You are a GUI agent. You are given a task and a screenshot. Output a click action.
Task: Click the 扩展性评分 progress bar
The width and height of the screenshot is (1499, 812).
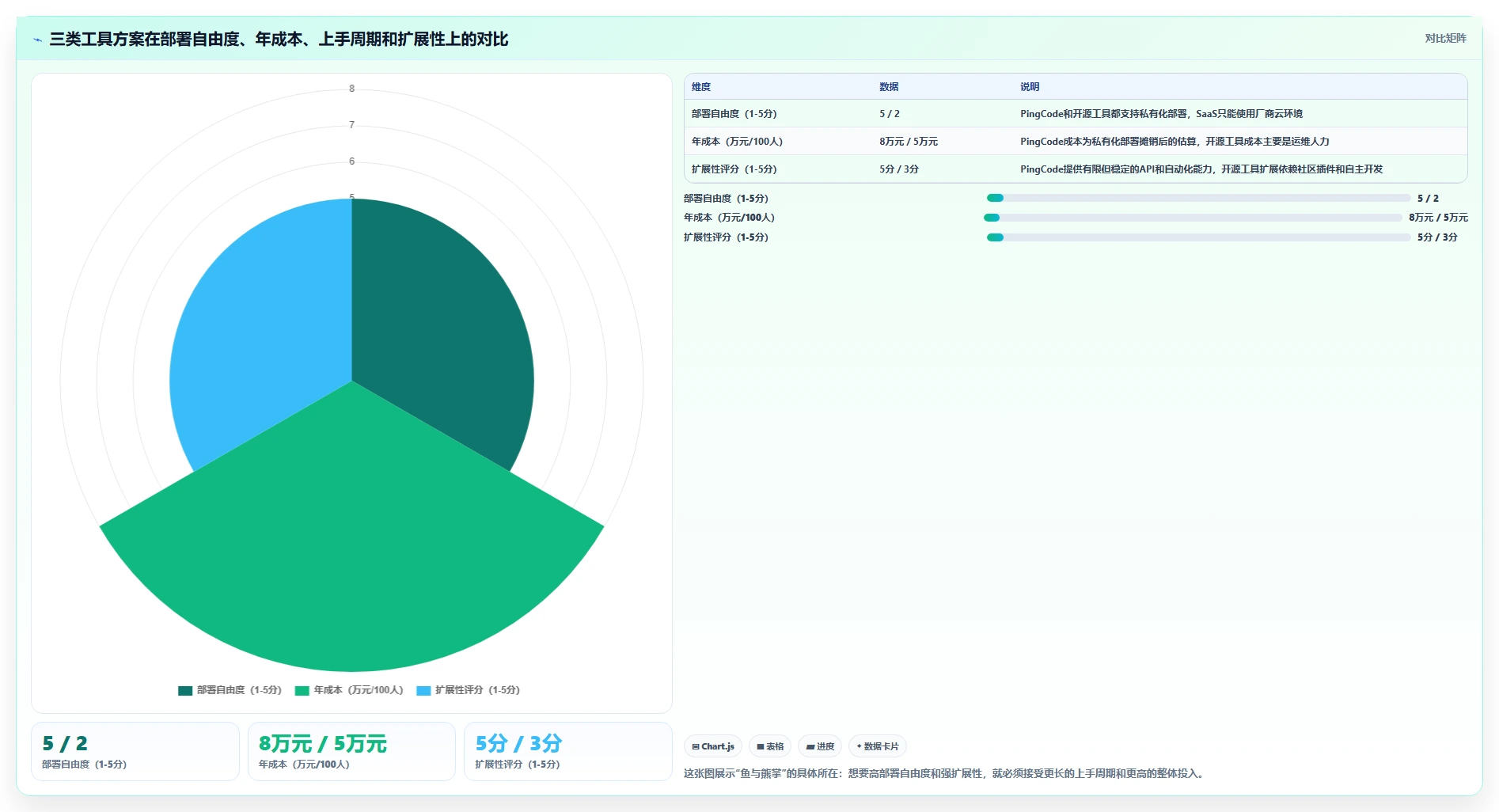1198,237
